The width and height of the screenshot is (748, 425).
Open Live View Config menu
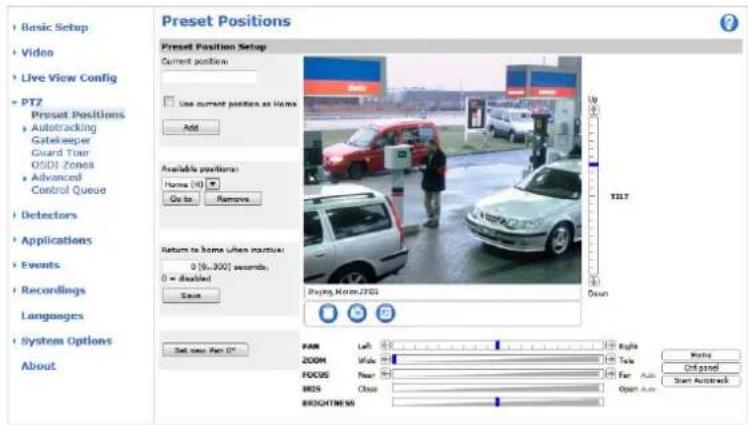coord(69,78)
